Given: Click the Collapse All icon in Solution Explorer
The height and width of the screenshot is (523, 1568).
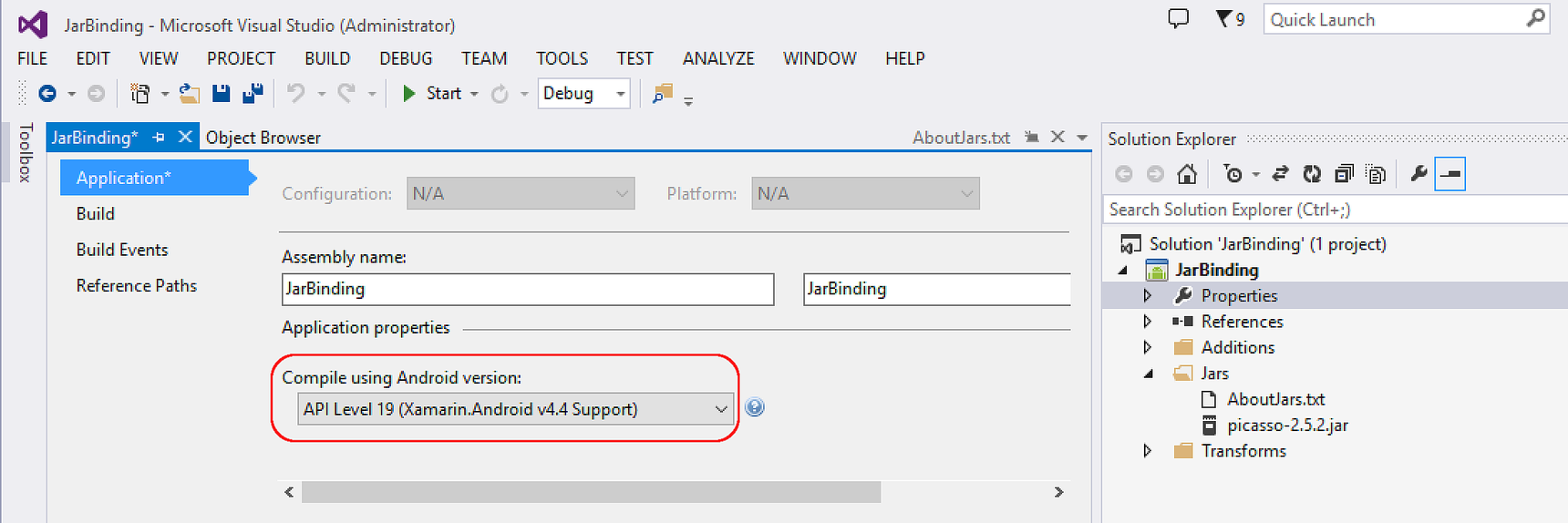Looking at the screenshot, I should [1344, 173].
